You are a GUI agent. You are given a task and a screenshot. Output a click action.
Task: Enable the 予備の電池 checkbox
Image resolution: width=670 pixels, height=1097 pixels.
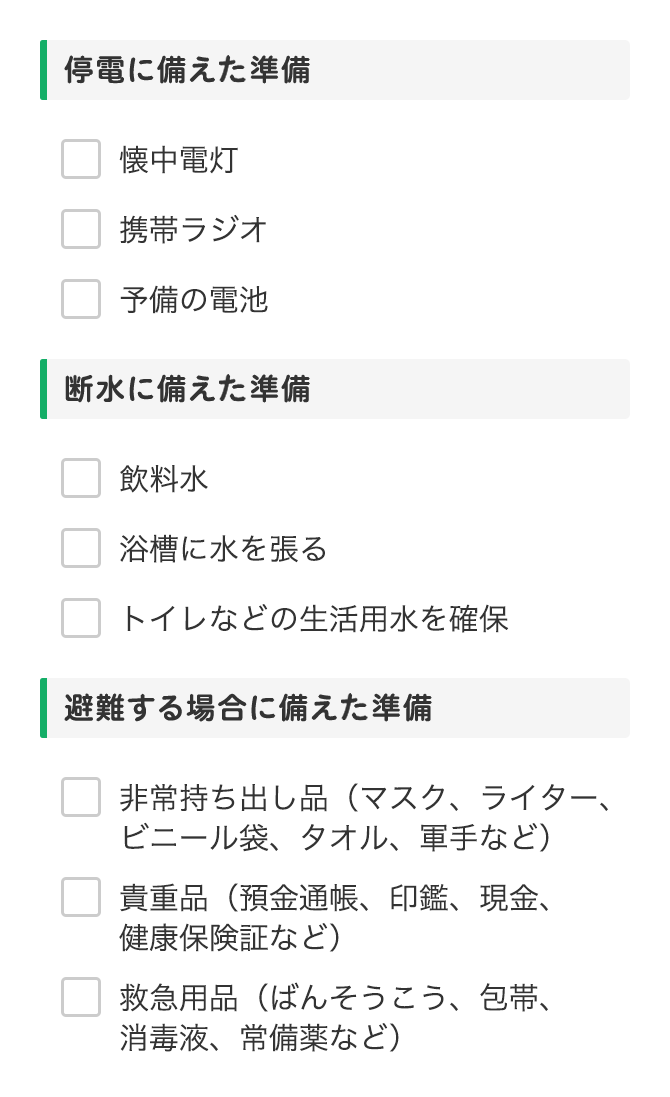81,299
